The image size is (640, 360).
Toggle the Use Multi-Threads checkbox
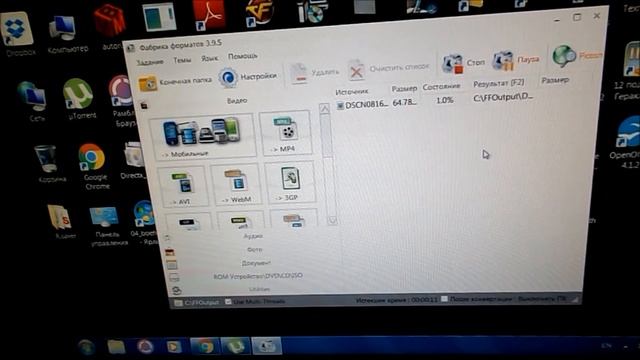tap(228, 302)
